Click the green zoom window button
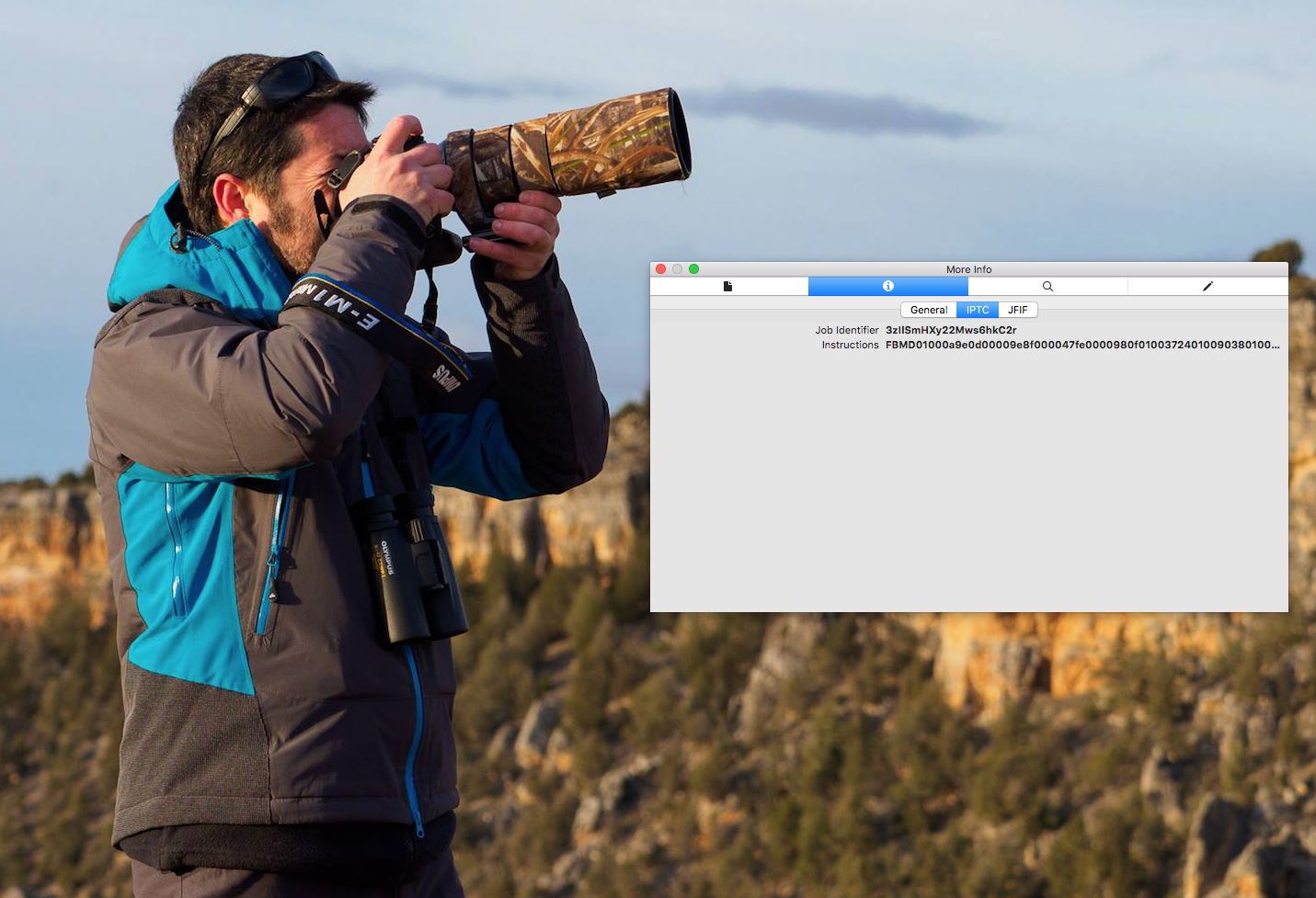The height and width of the screenshot is (898, 1316). [694, 269]
